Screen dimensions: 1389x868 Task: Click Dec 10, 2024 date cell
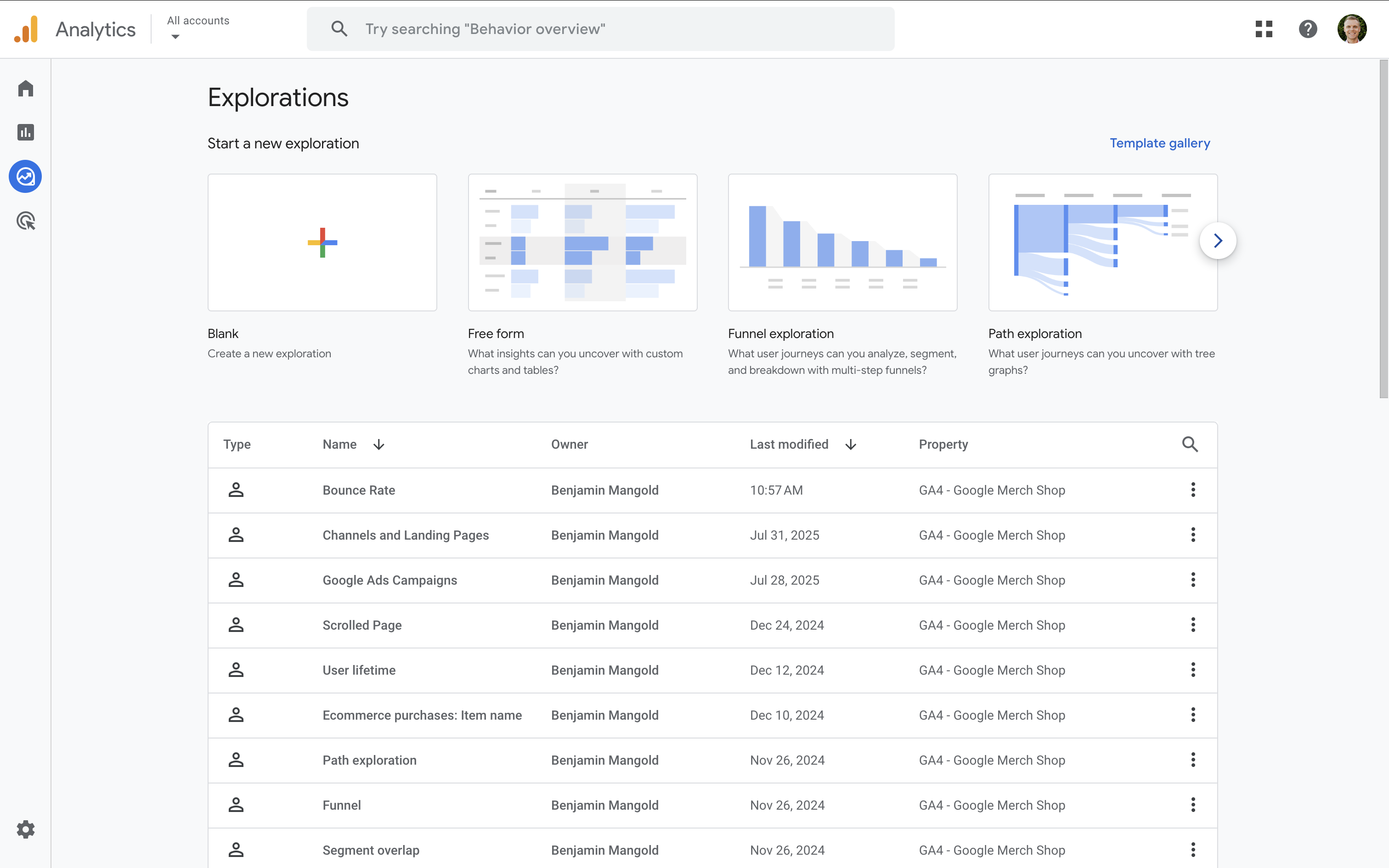pos(786,716)
